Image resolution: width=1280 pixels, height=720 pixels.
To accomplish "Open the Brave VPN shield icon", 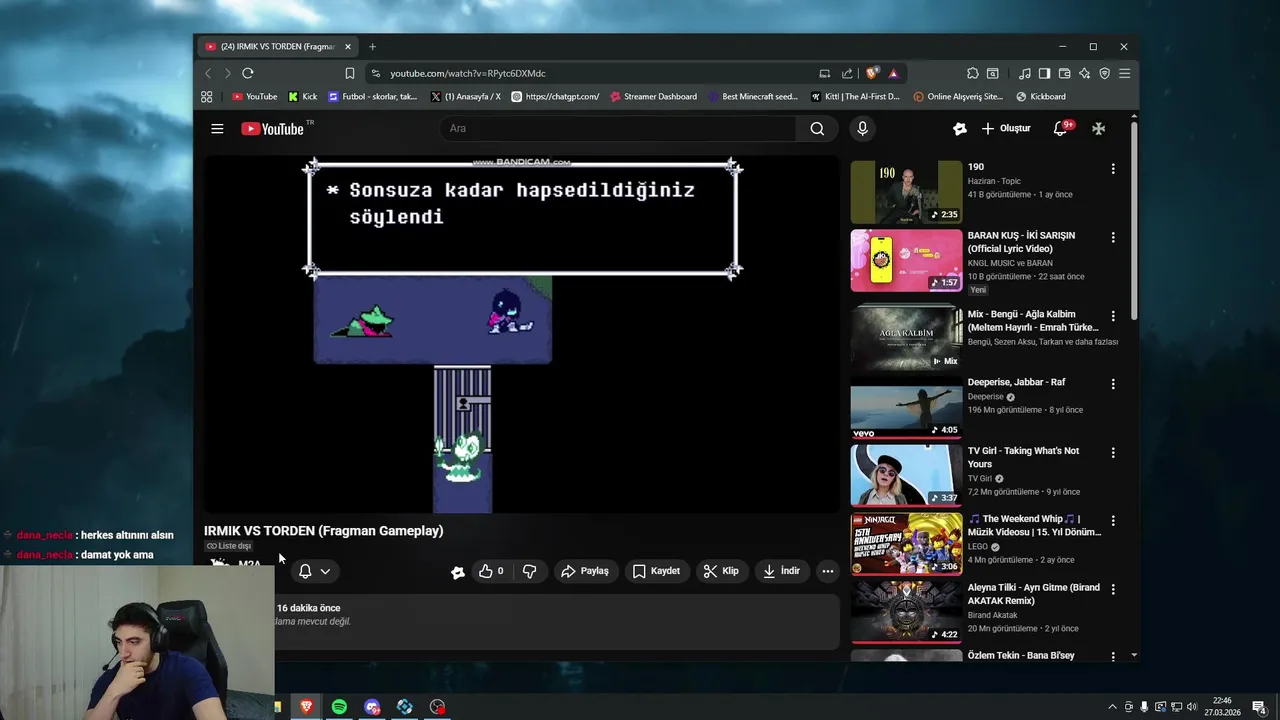I will [x=1104, y=73].
